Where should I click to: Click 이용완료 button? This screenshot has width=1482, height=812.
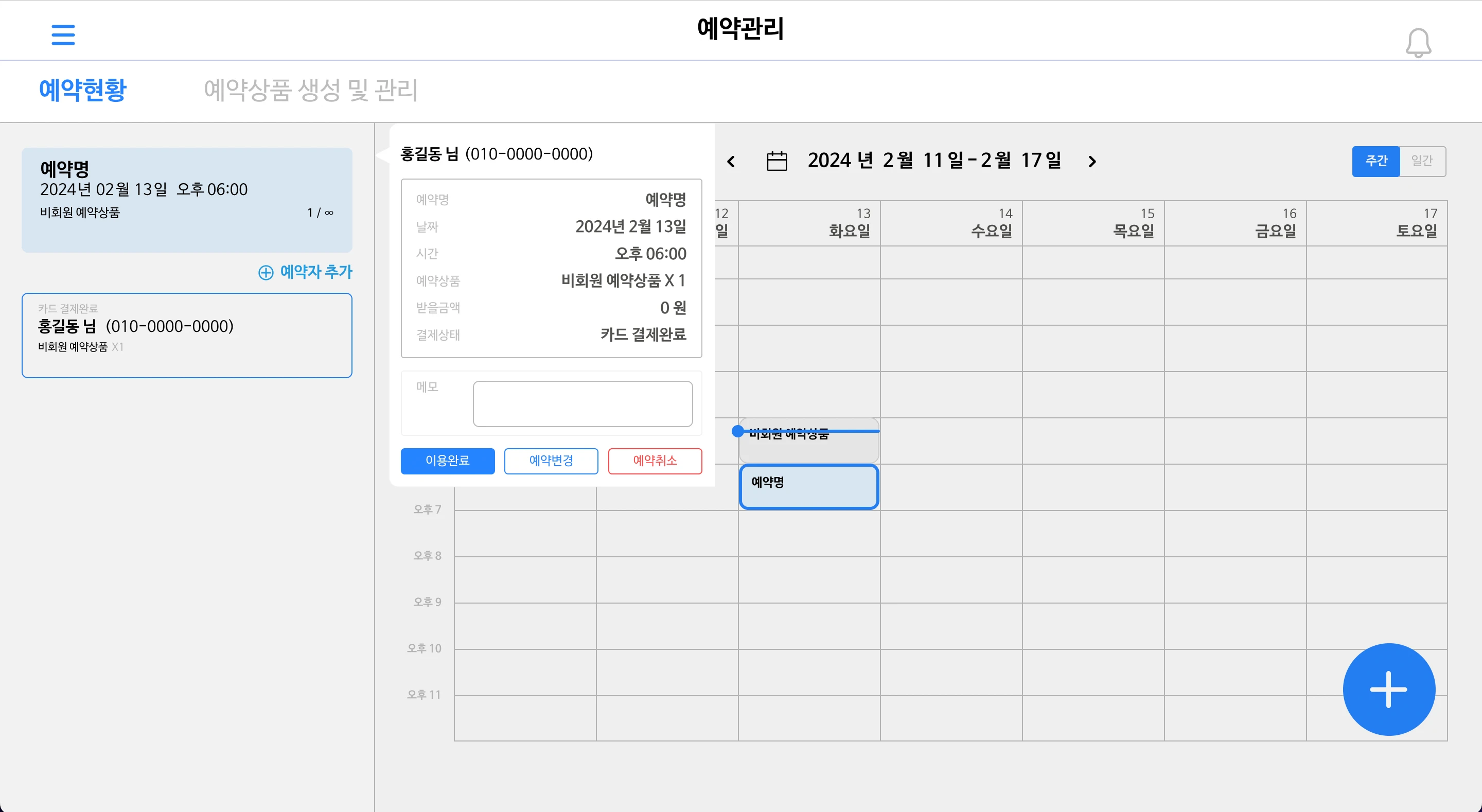coord(448,461)
